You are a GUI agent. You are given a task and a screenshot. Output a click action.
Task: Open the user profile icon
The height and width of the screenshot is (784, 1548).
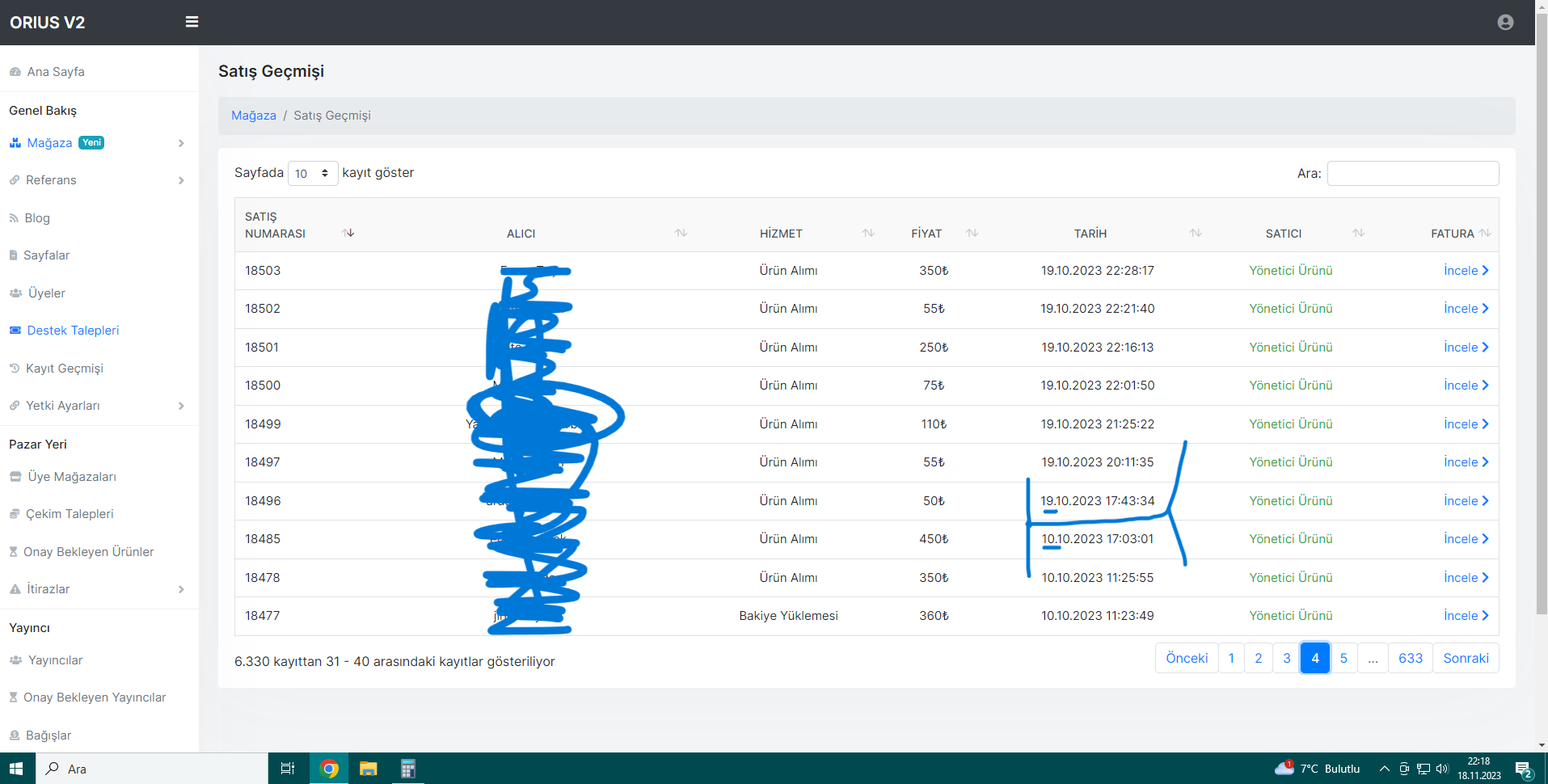1505,23
